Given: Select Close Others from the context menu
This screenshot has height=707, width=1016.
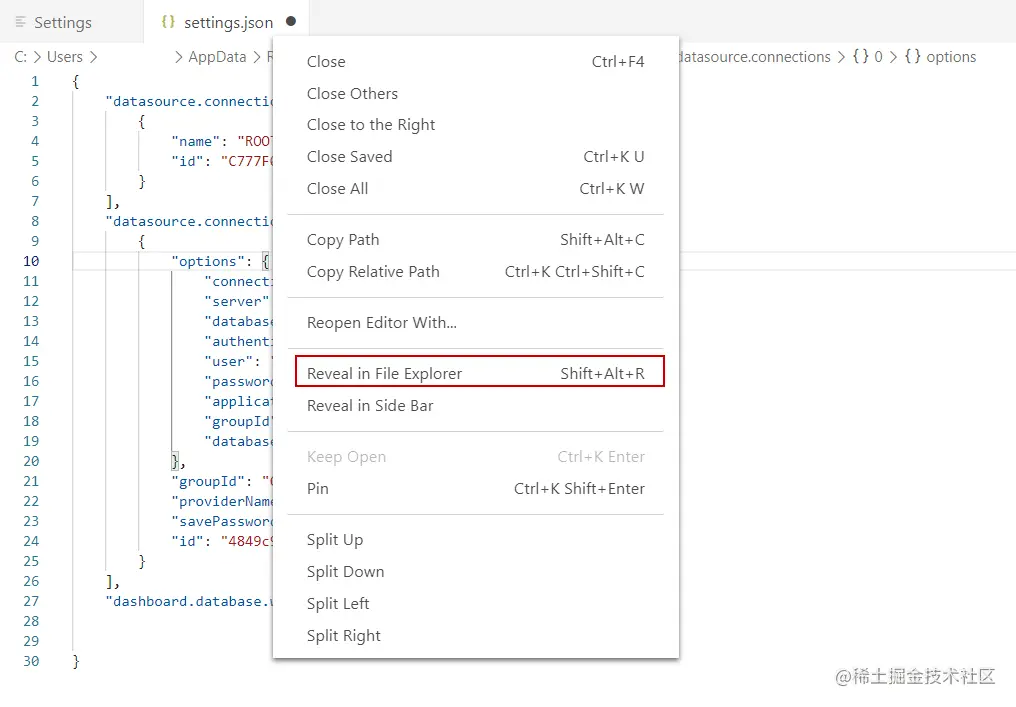Looking at the screenshot, I should 352,93.
